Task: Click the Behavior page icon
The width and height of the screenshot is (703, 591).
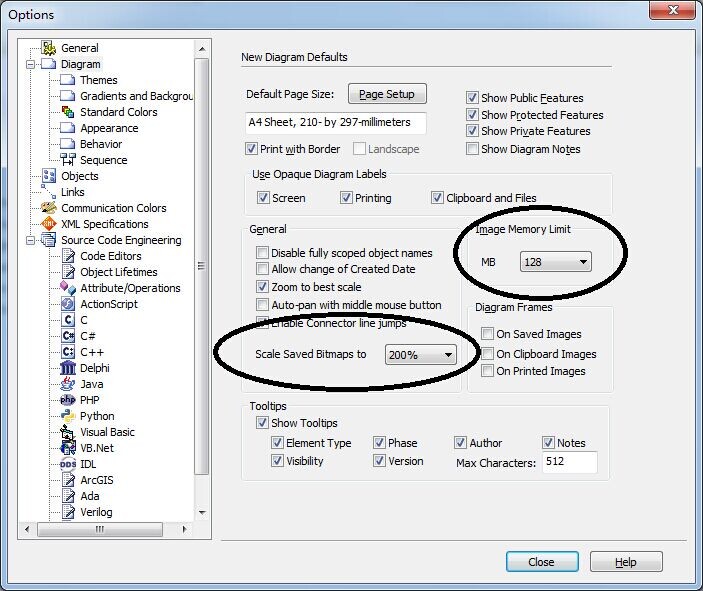Action: [68, 144]
